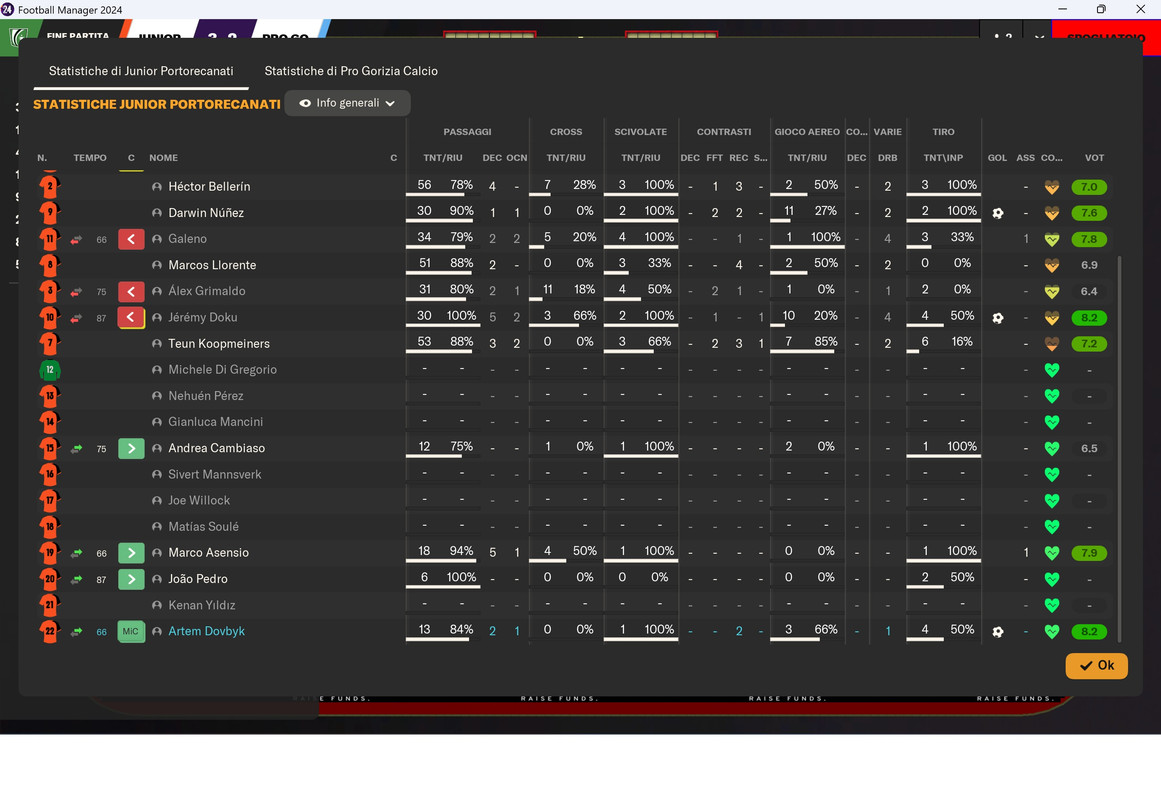Sort by the TEMPO column header
The width and height of the screenshot is (1161, 800).
pyautogui.click(x=90, y=158)
